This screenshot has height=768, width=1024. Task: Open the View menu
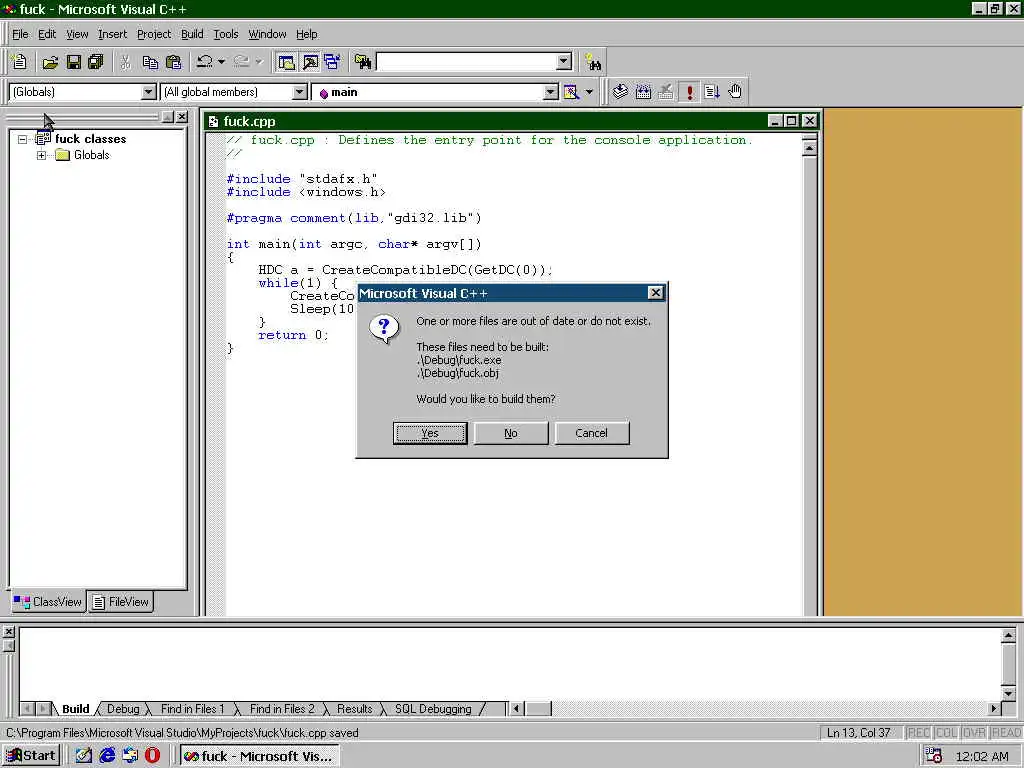77,34
